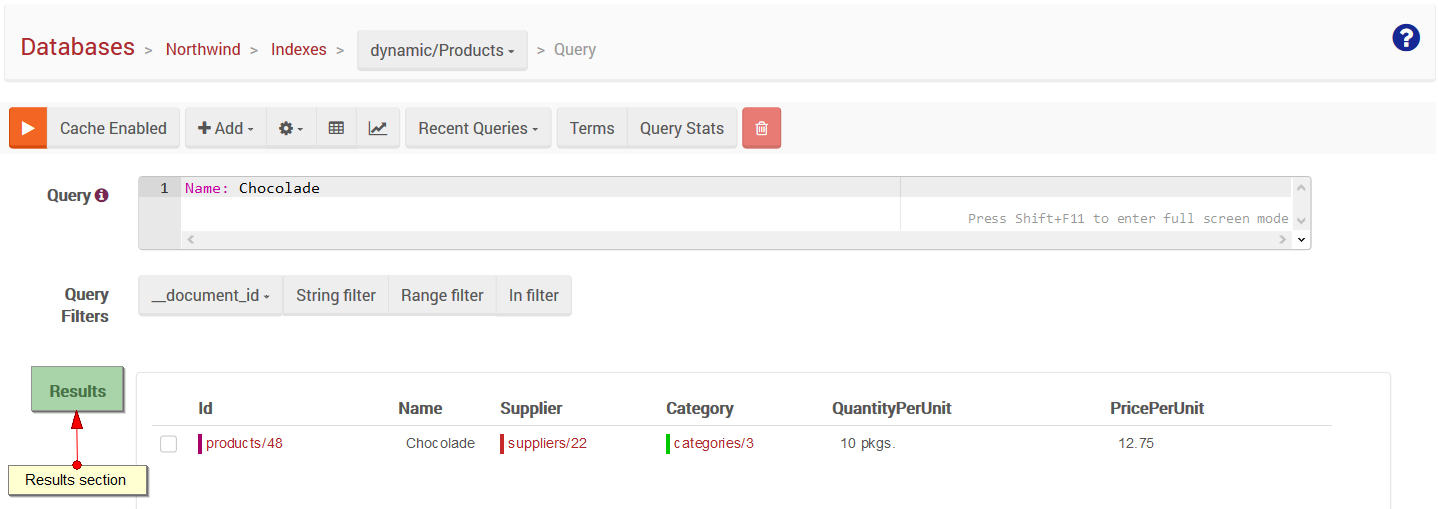Open the __document_id sort dropdown

point(210,295)
